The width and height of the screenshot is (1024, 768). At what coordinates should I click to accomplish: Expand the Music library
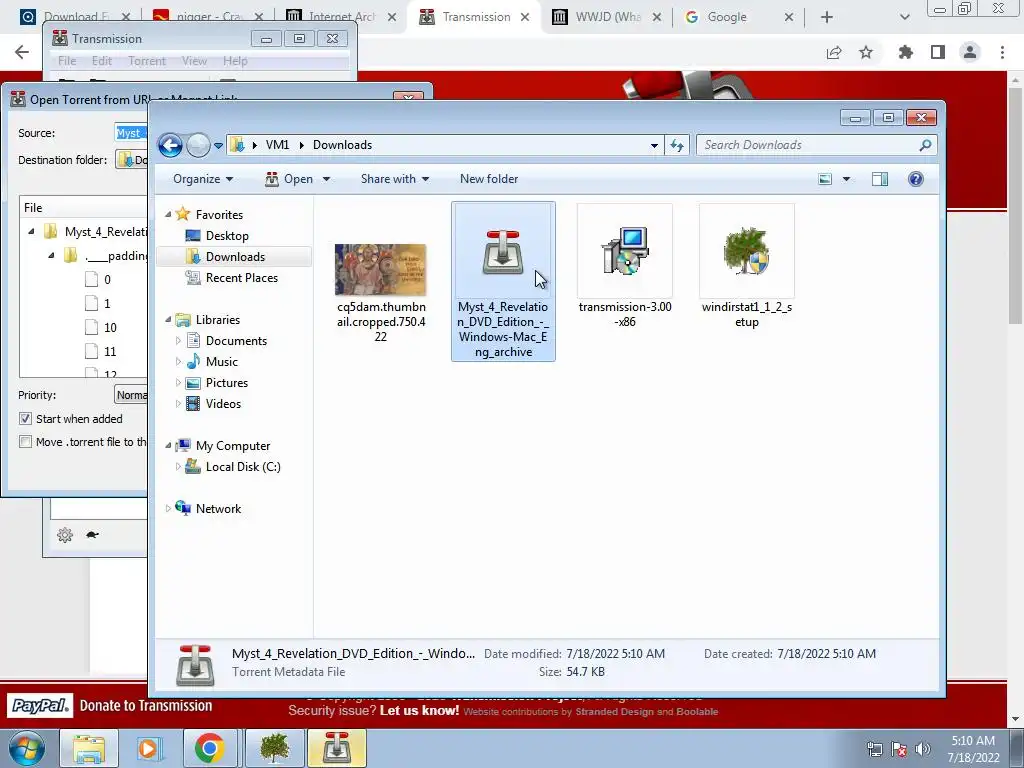pos(178,362)
